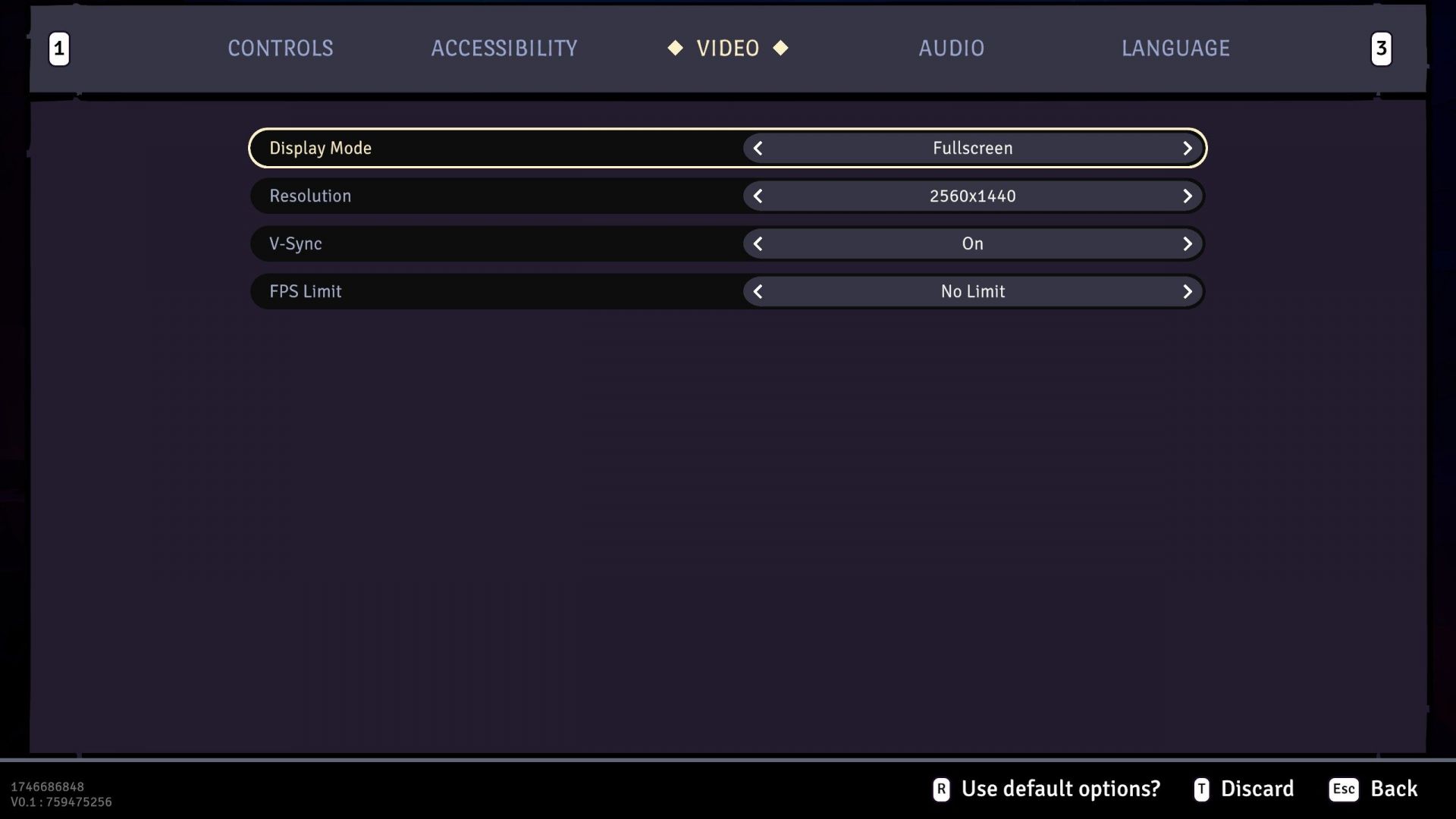Screen dimensions: 1456x819
Task: Click the left arrow on FPS Limit
Action: [759, 291]
